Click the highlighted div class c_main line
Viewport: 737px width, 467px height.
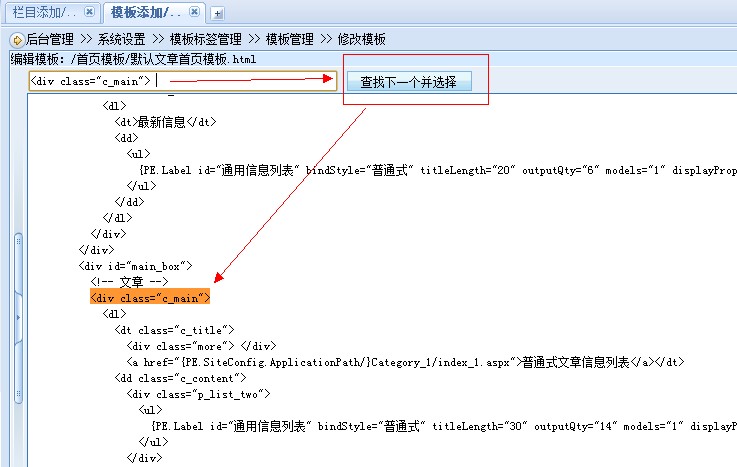point(149,298)
